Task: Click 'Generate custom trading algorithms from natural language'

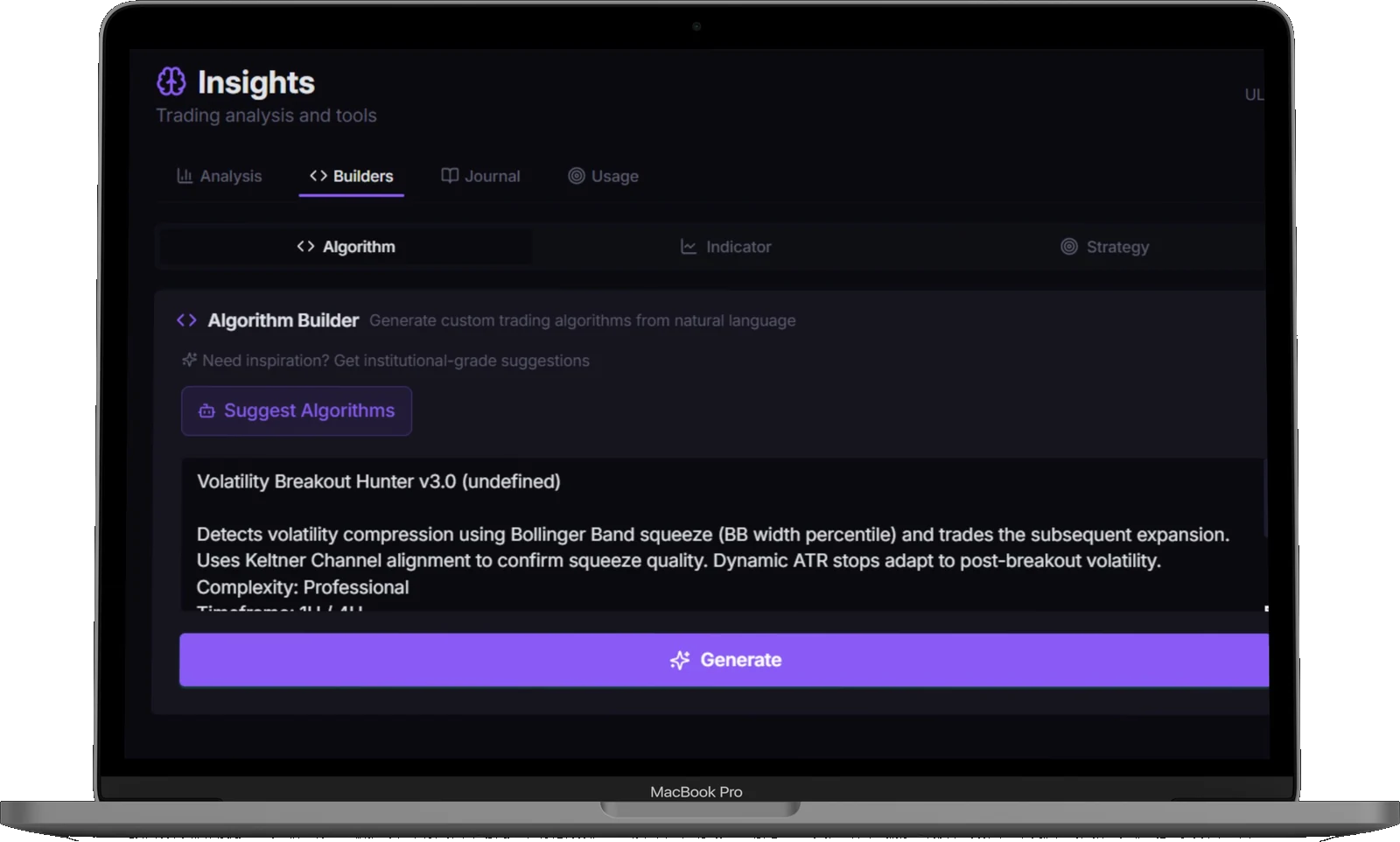Action: click(583, 320)
